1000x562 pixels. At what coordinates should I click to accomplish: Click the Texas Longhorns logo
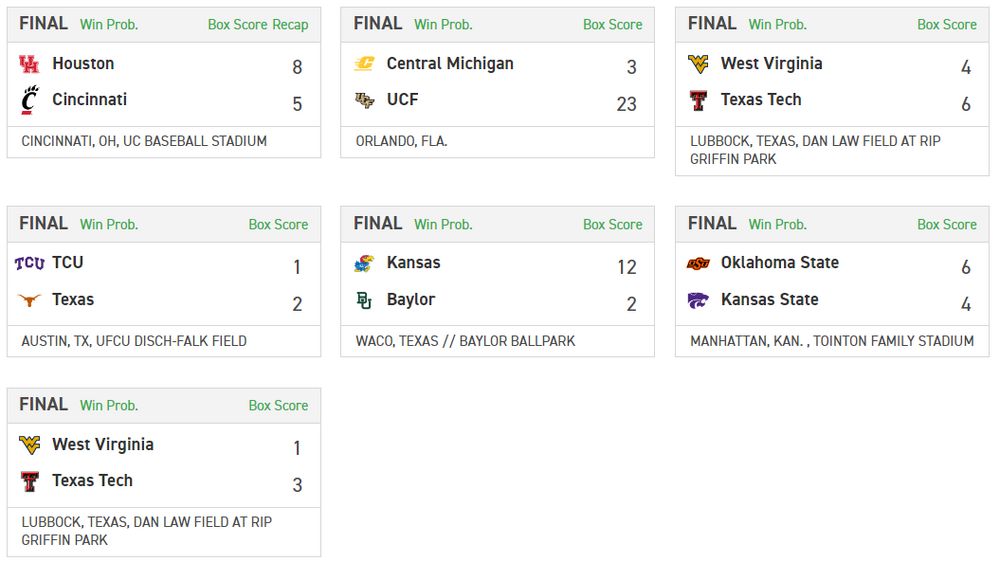pyautogui.click(x=29, y=300)
